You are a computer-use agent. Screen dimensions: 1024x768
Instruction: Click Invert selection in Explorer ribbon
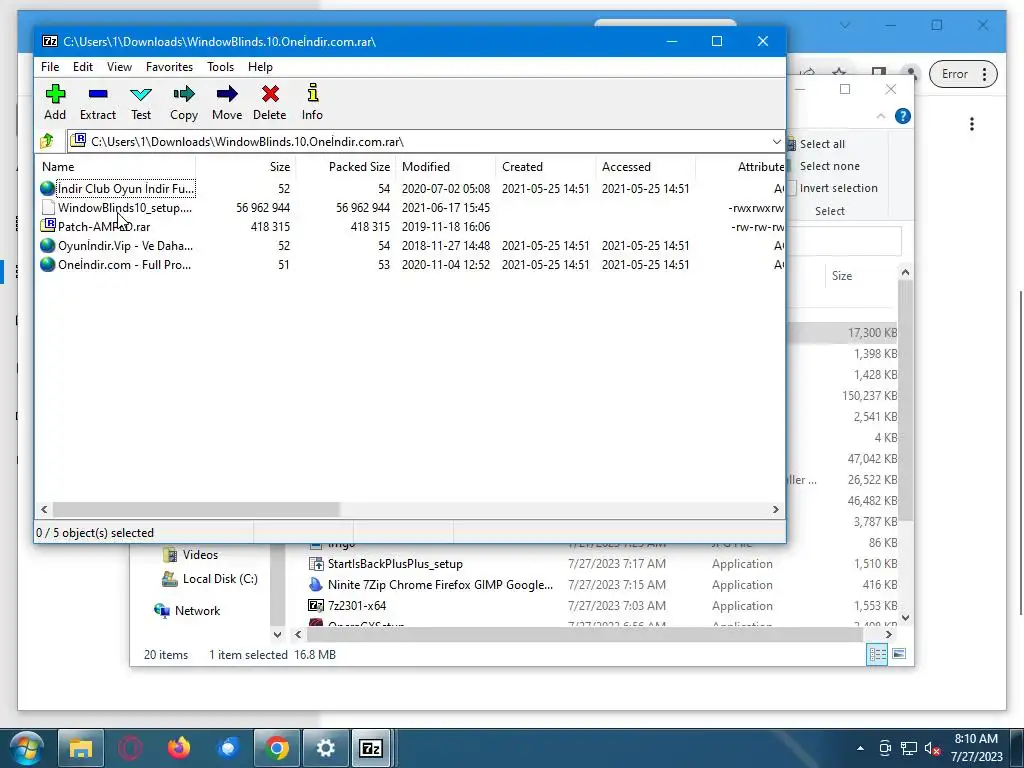click(838, 188)
